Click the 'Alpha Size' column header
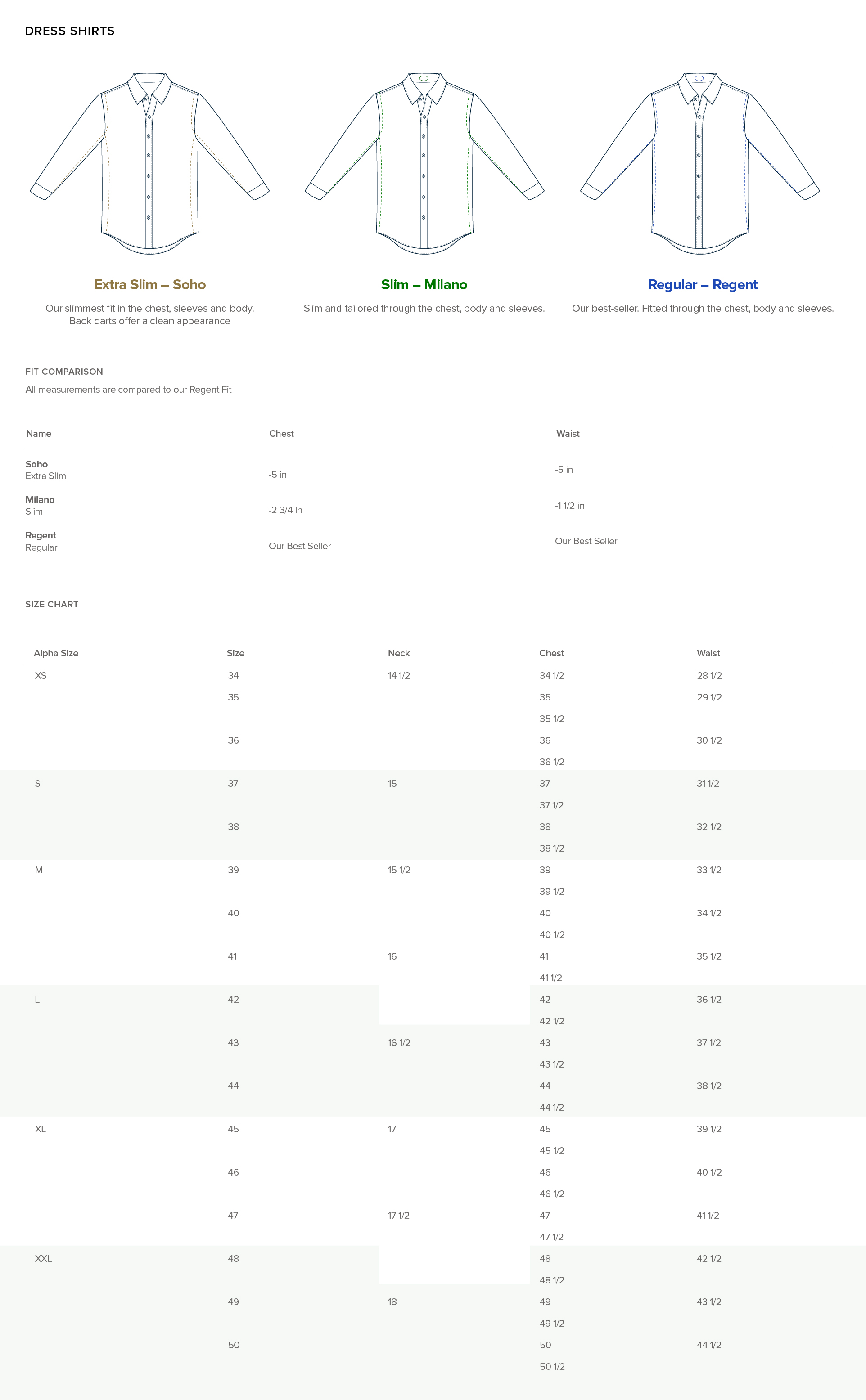Viewport: 866px width, 1400px height. click(56, 653)
